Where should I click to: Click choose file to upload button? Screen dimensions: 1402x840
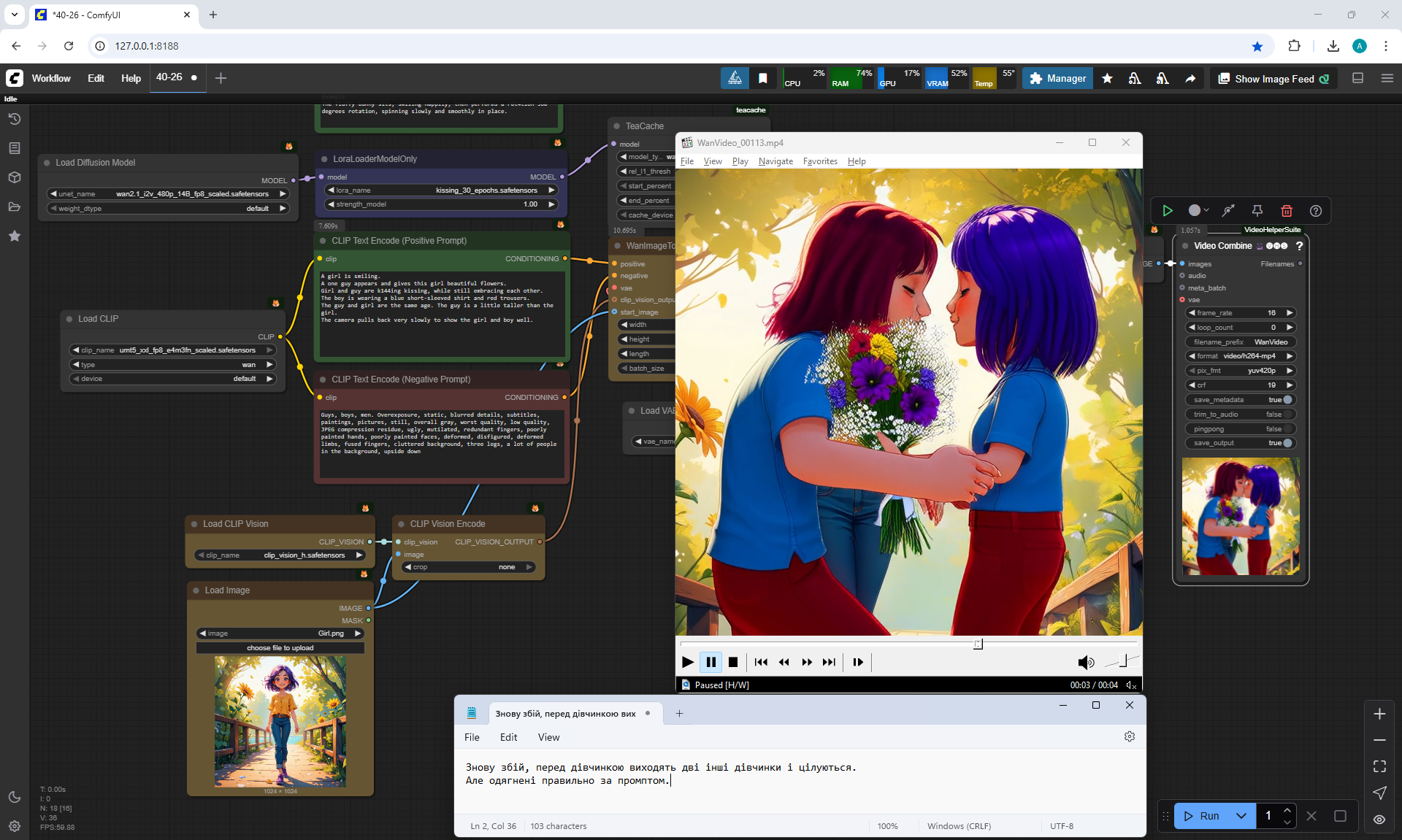coord(280,648)
